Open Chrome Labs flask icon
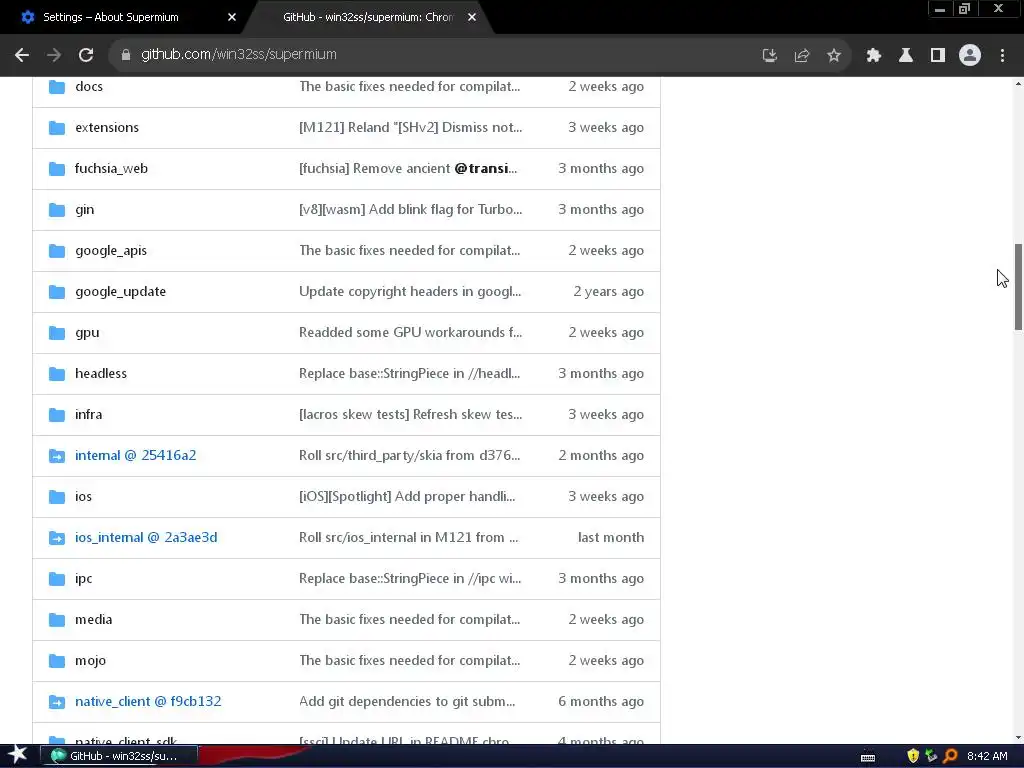 point(905,56)
